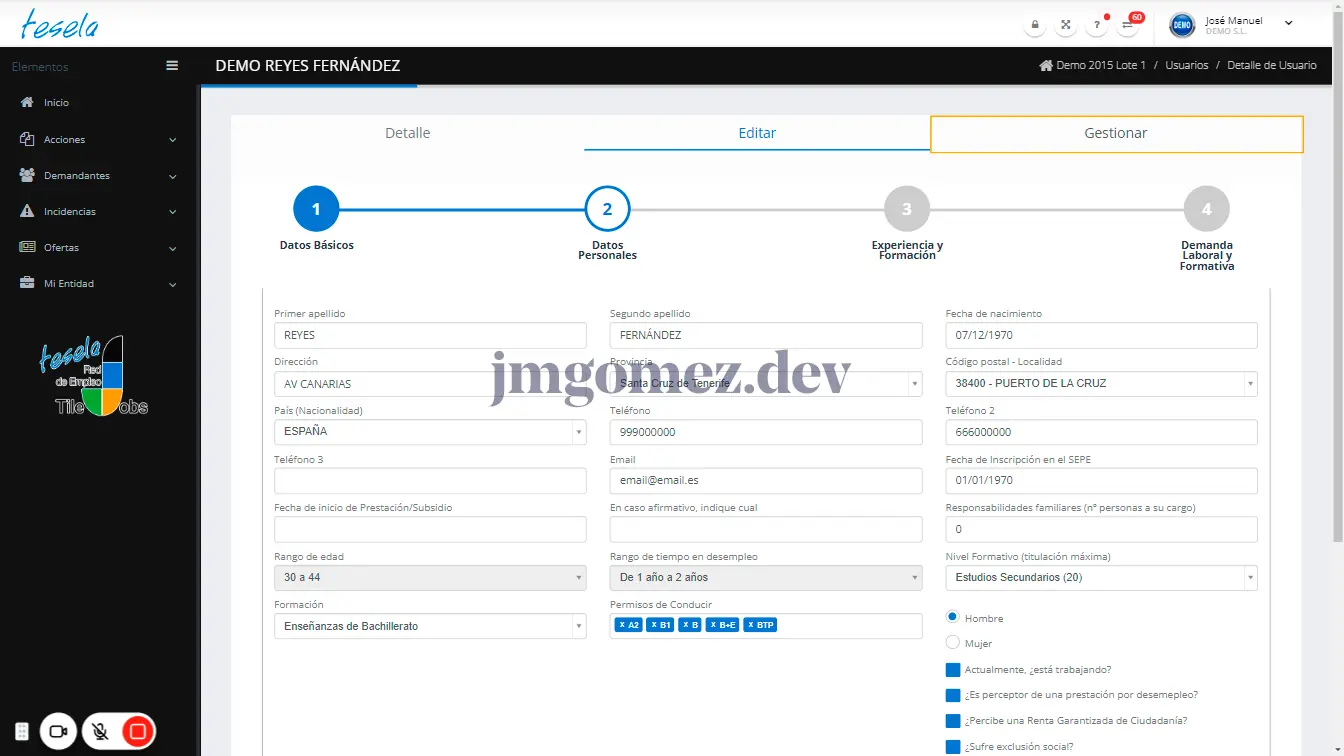
Task: Go to step 3 Experiencia y Formación
Action: [906, 210]
